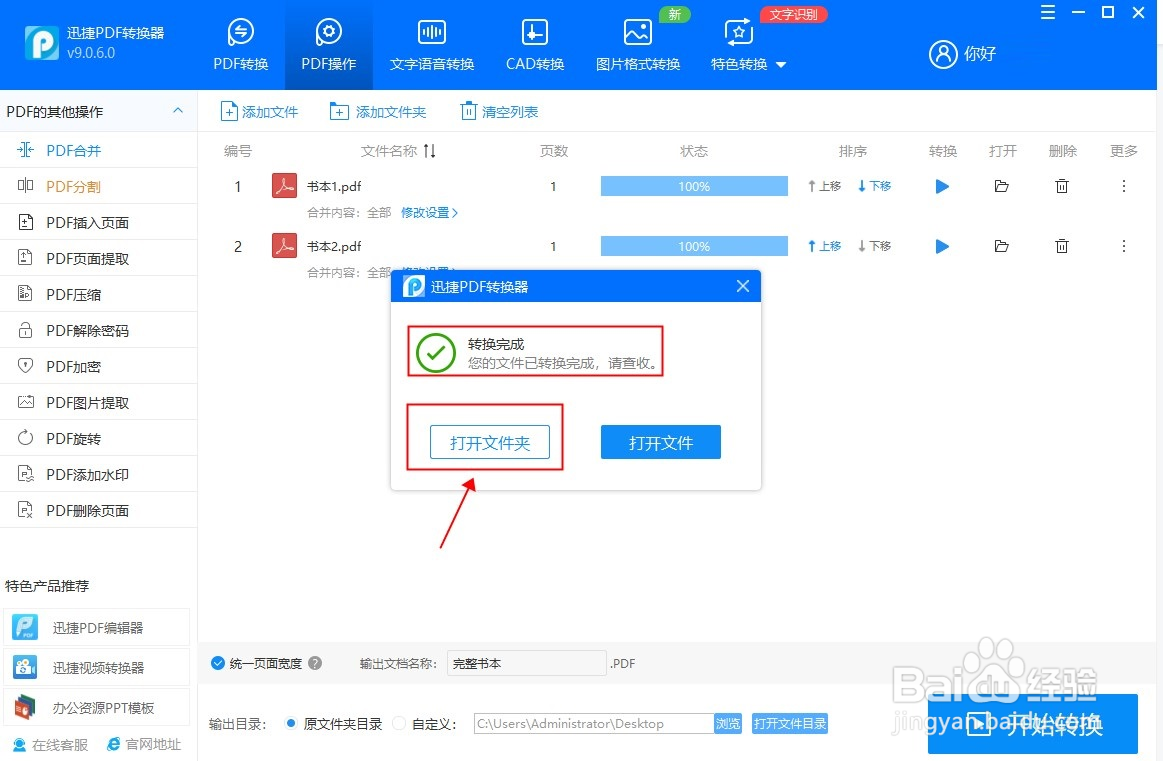Click 官网地址 link
The height and width of the screenshot is (761, 1163).
click(x=144, y=744)
